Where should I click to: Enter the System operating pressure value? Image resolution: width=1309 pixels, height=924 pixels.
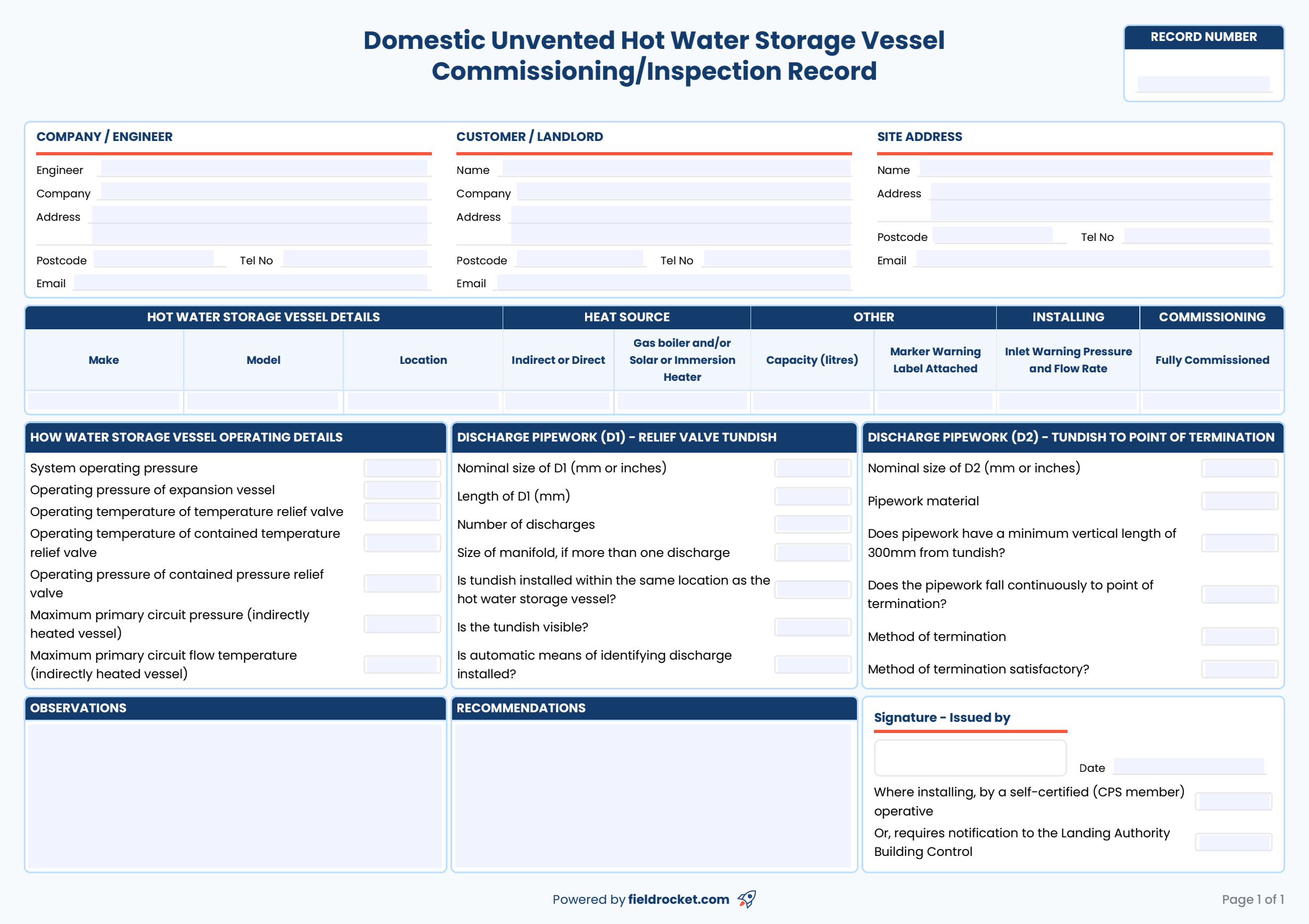pyautogui.click(x=402, y=468)
